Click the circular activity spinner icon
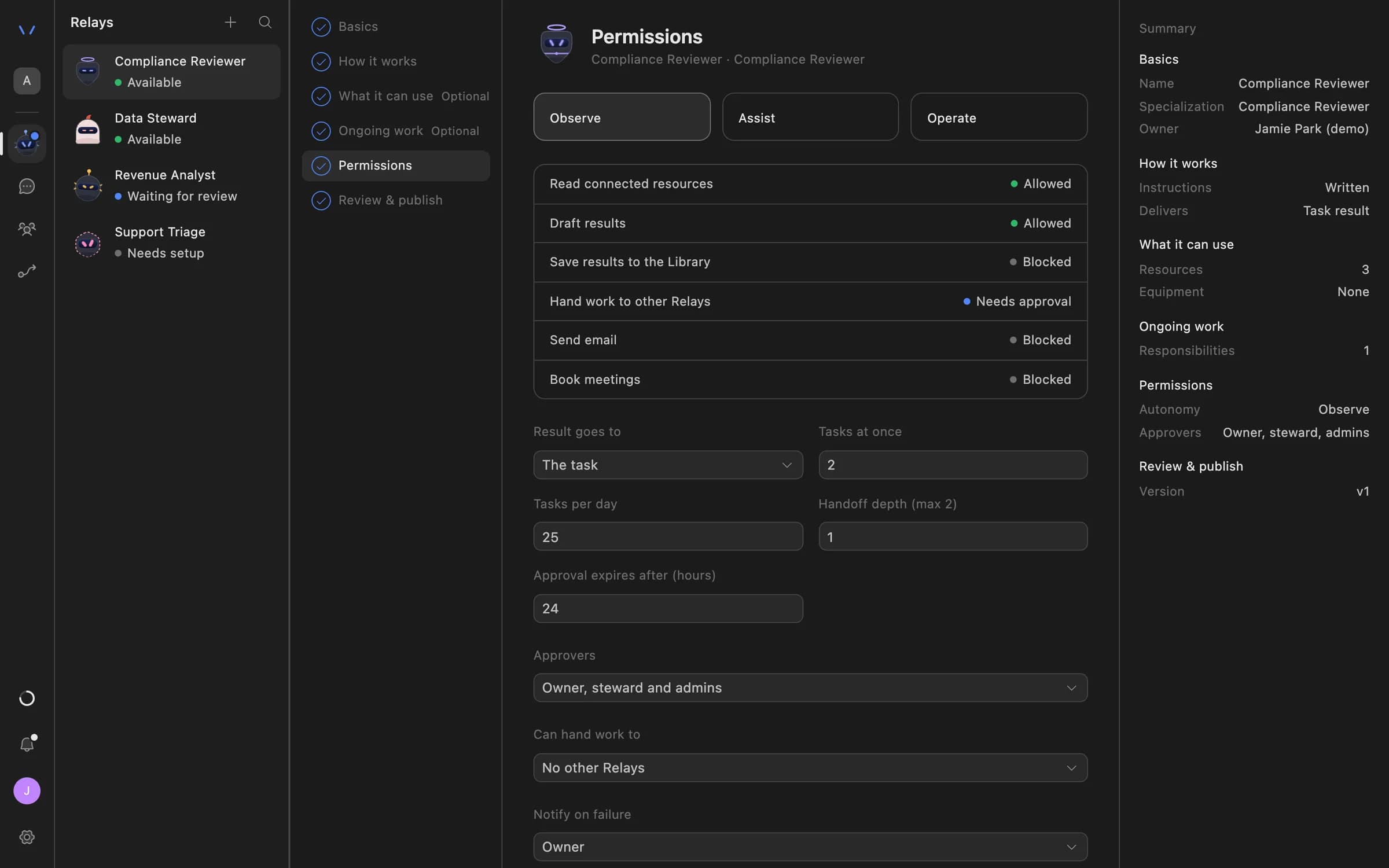This screenshot has height=868, width=1389. tap(27, 698)
